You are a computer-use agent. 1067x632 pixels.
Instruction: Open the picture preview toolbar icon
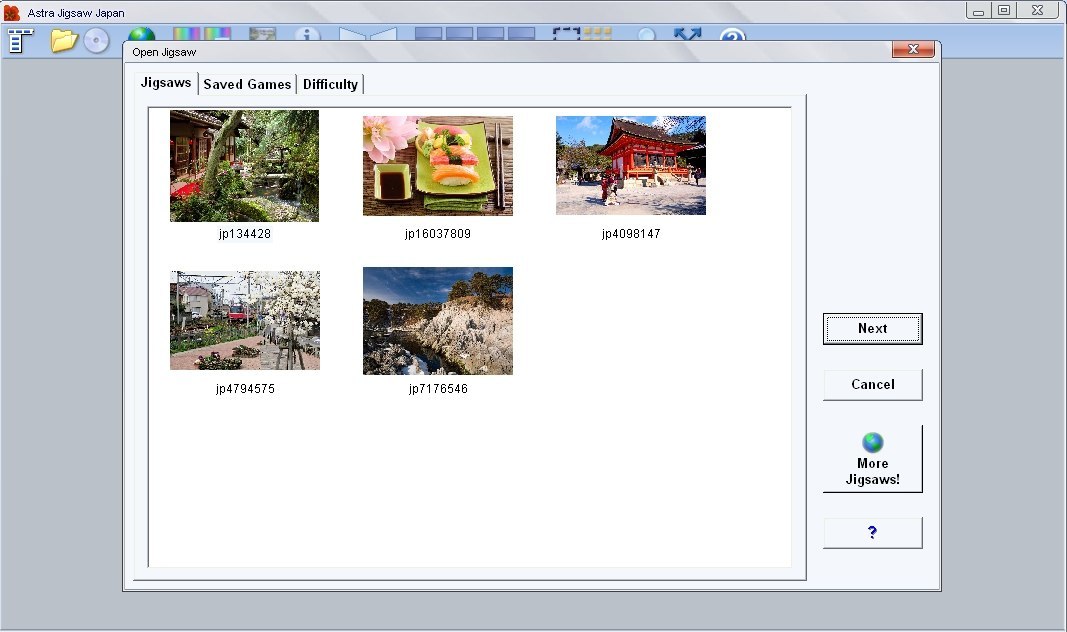[262, 34]
